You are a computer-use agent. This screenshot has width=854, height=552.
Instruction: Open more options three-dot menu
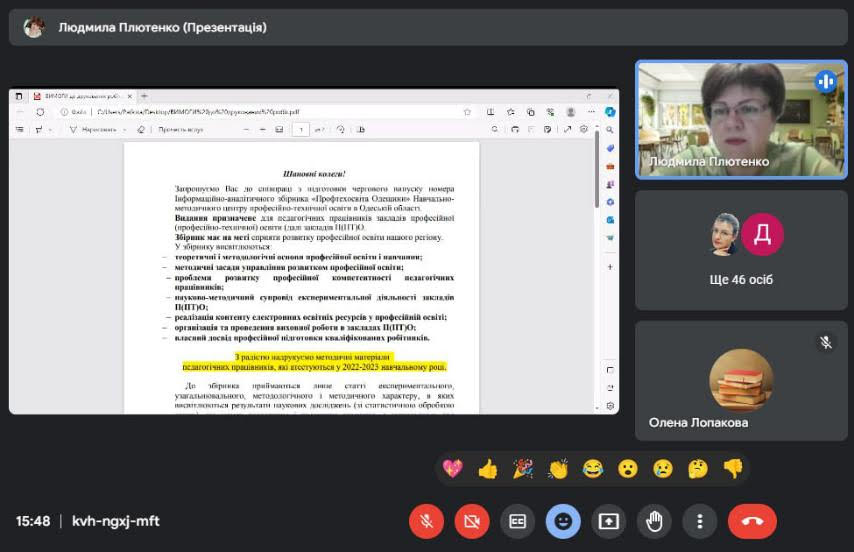point(699,521)
